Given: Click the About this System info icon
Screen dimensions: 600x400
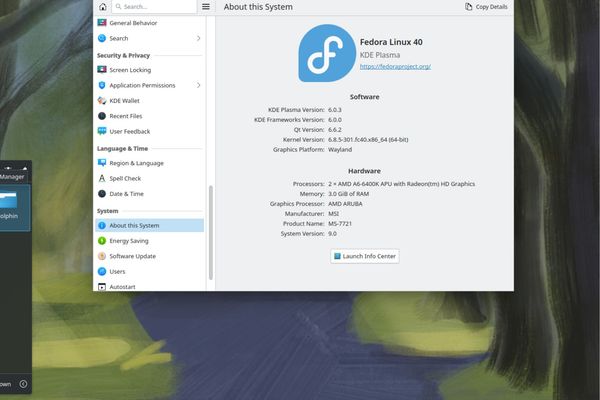Looking at the screenshot, I should click(102, 225).
